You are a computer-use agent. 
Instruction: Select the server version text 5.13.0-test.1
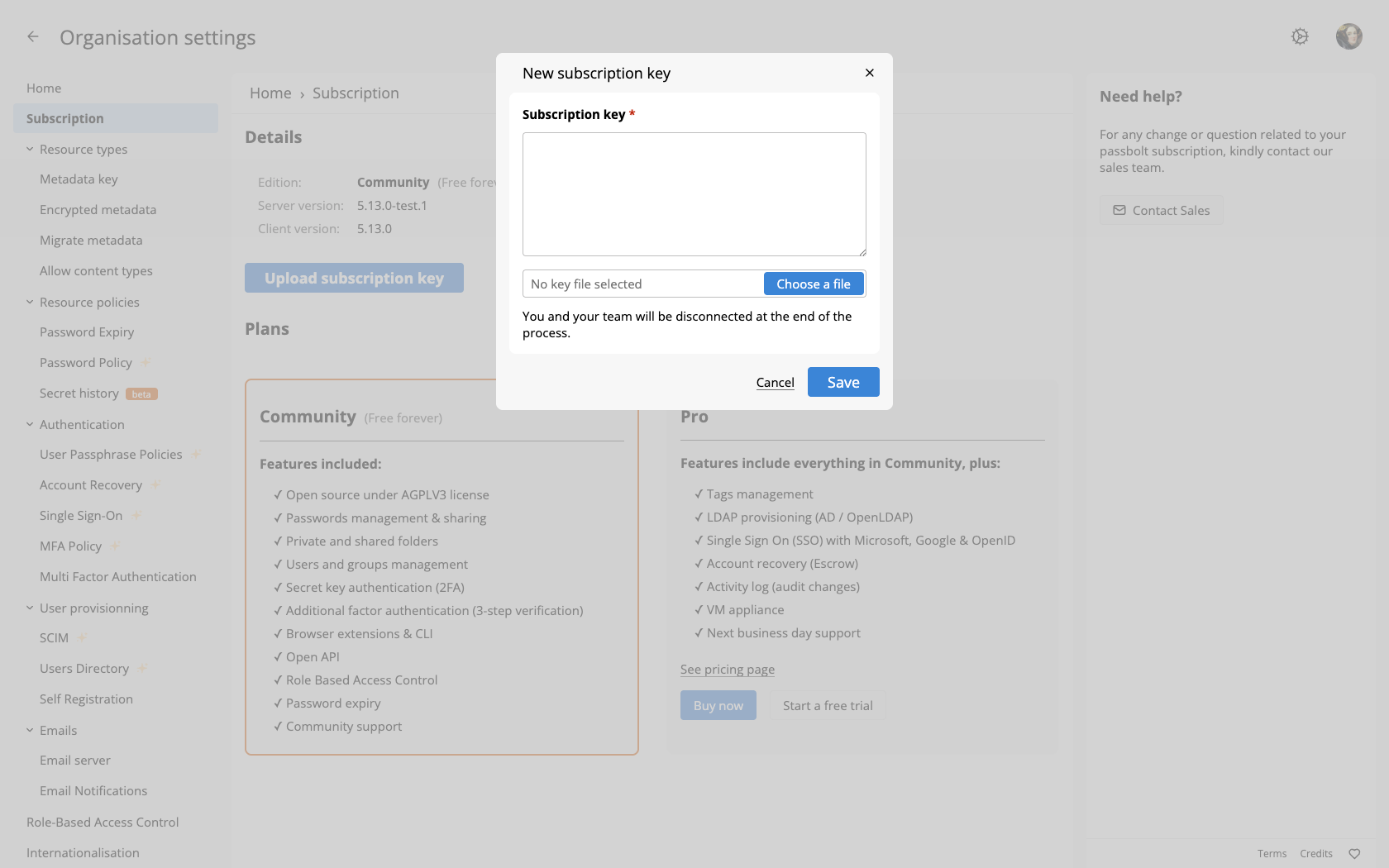click(x=392, y=206)
